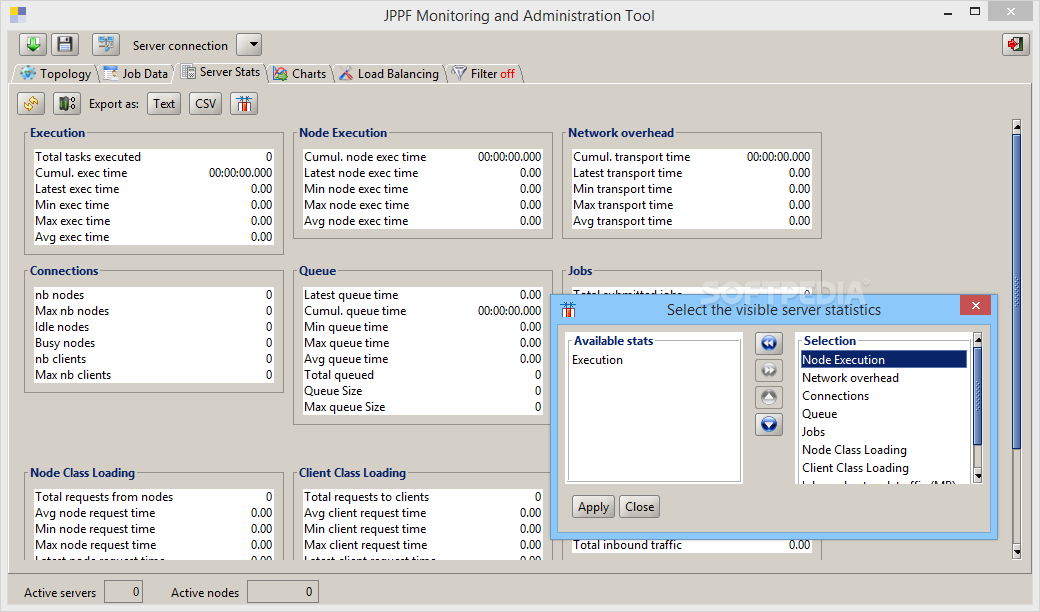Click the dialog title bar icon
1040x612 pixels.
point(568,310)
